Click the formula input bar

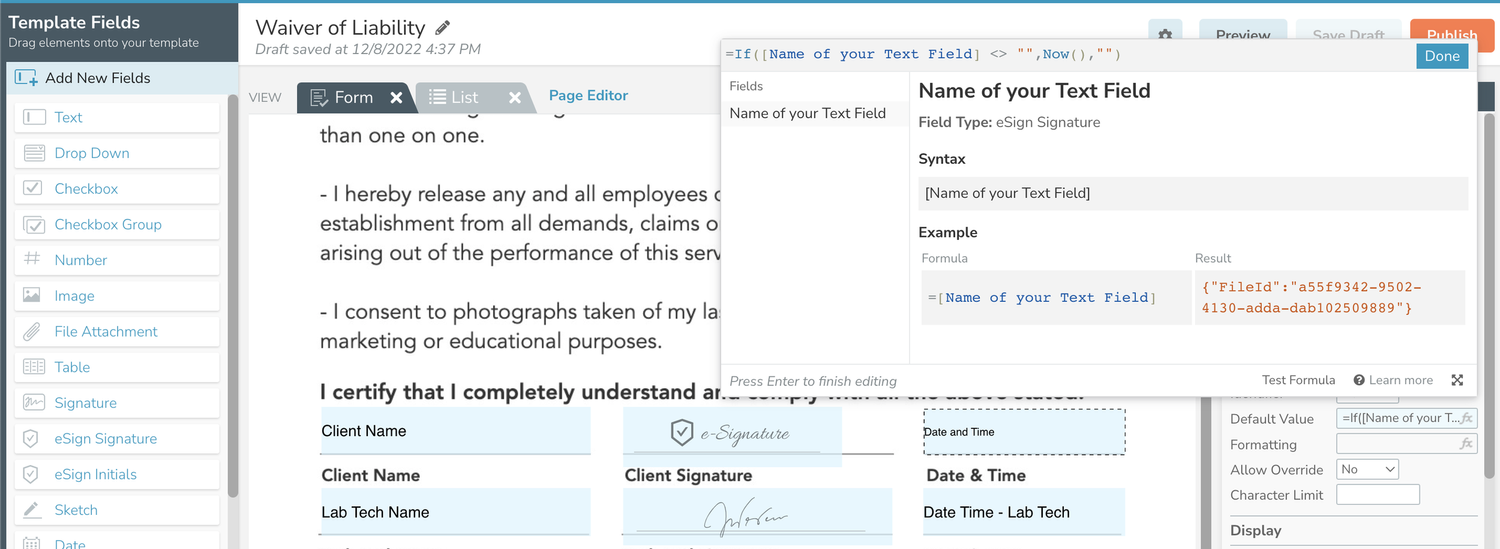coord(1067,55)
